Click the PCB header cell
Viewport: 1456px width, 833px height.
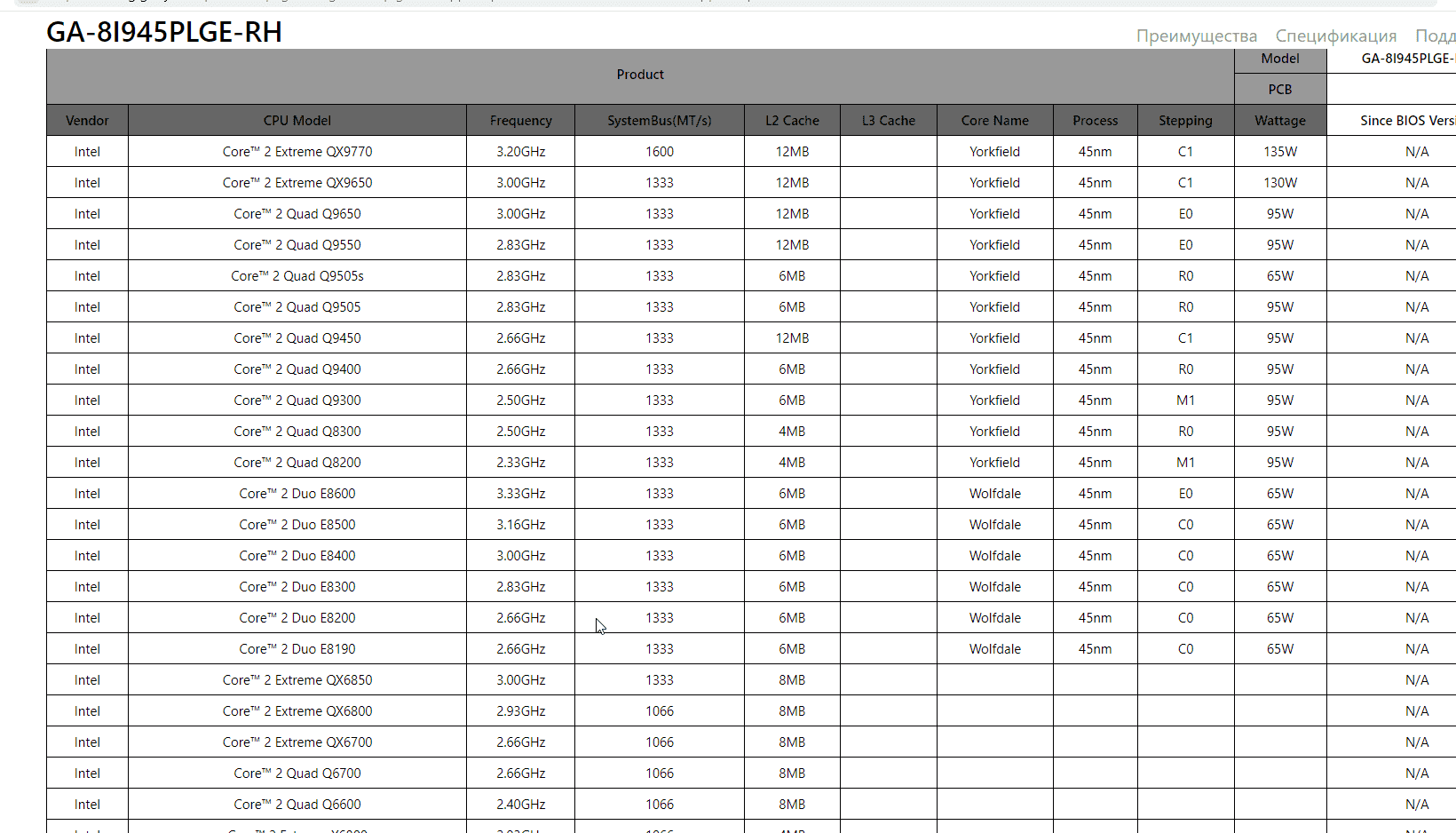pyautogui.click(x=1280, y=90)
